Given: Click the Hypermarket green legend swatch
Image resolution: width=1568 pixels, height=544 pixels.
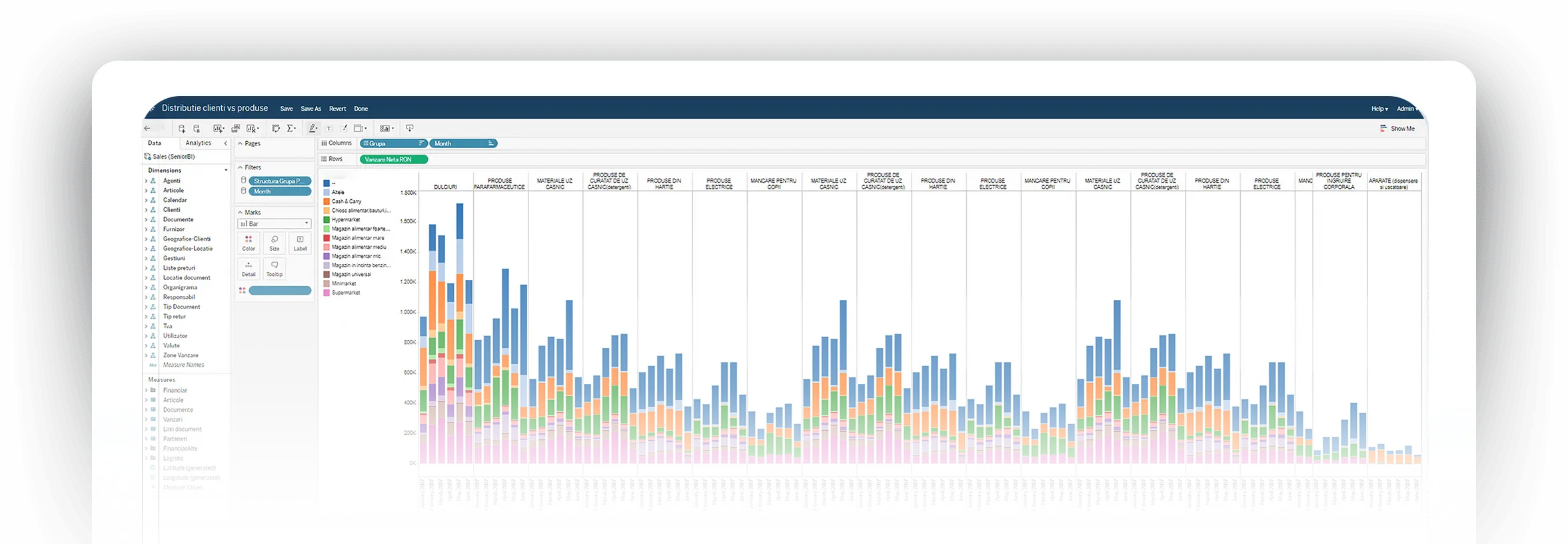Looking at the screenshot, I should 327,219.
